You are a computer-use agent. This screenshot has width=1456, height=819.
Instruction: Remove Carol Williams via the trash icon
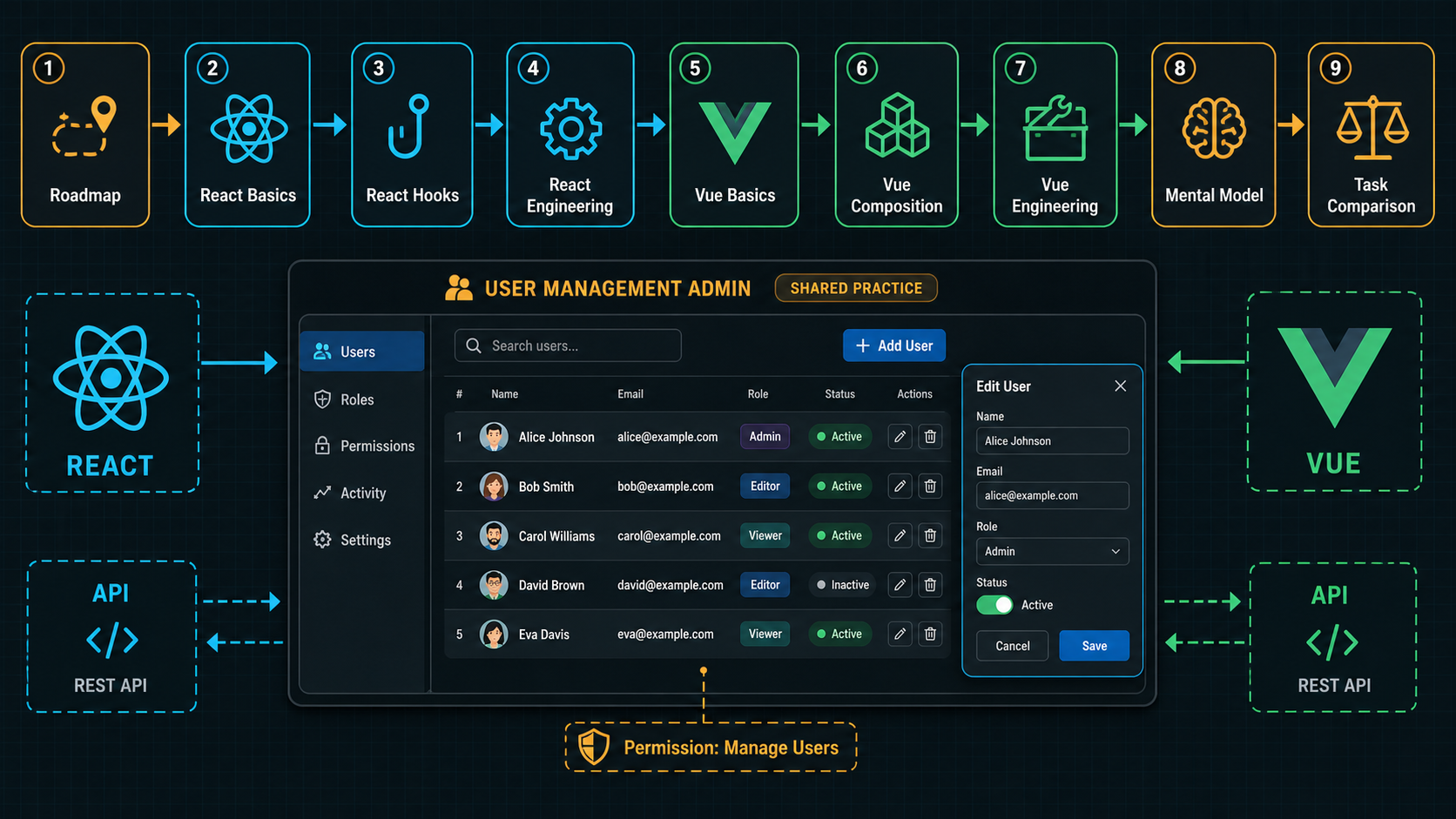click(930, 536)
